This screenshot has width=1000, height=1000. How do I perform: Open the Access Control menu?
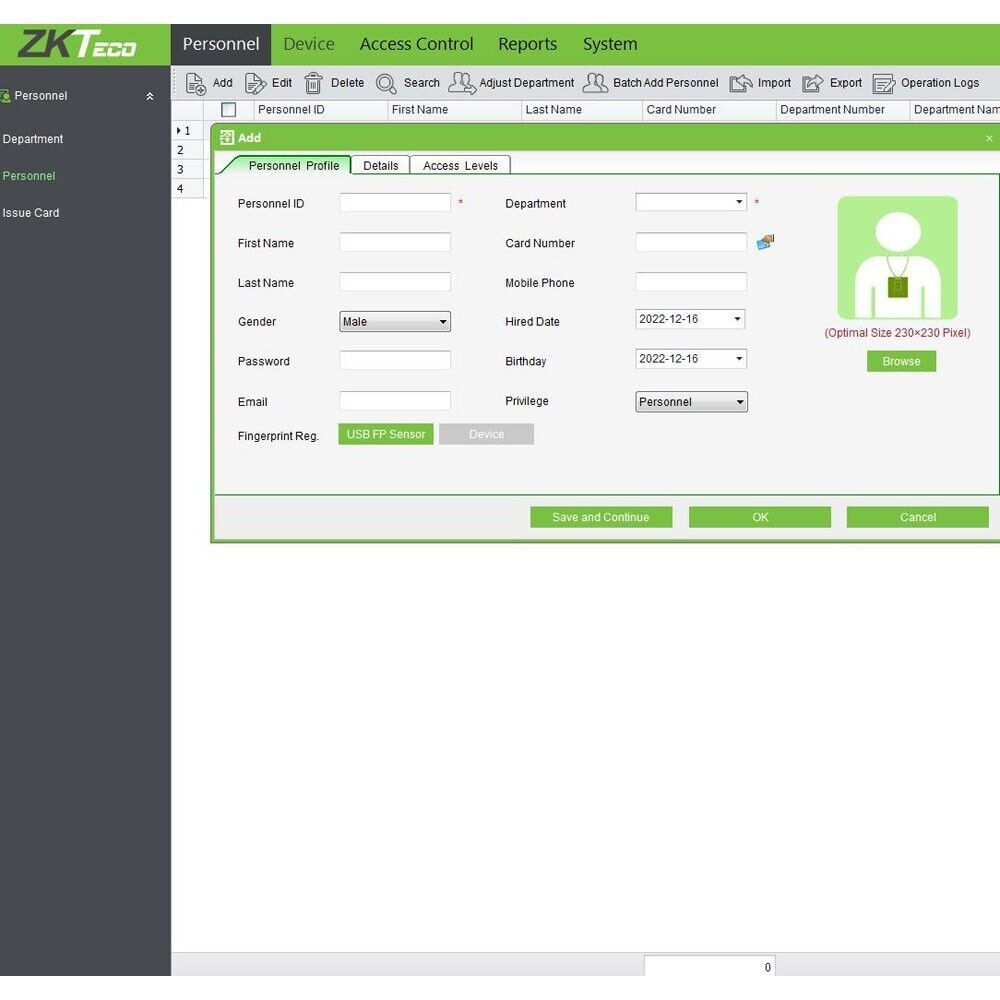point(416,44)
